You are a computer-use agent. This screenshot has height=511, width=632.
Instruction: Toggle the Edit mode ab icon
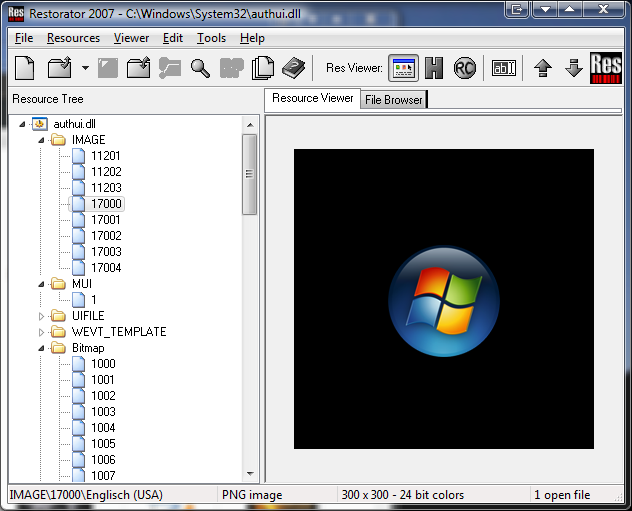tap(503, 68)
